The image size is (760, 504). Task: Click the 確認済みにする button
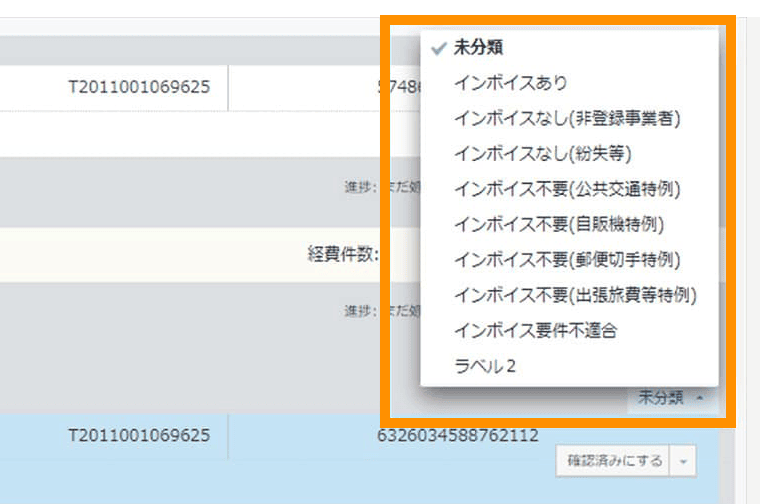(x=614, y=461)
